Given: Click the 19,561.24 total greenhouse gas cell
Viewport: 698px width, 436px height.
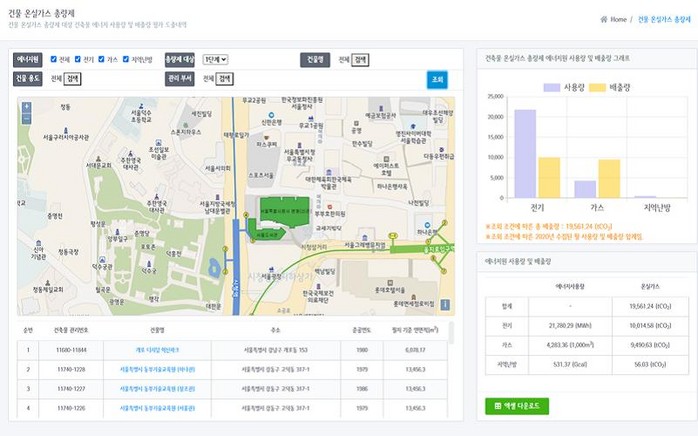Looking at the screenshot, I should click(x=650, y=306).
